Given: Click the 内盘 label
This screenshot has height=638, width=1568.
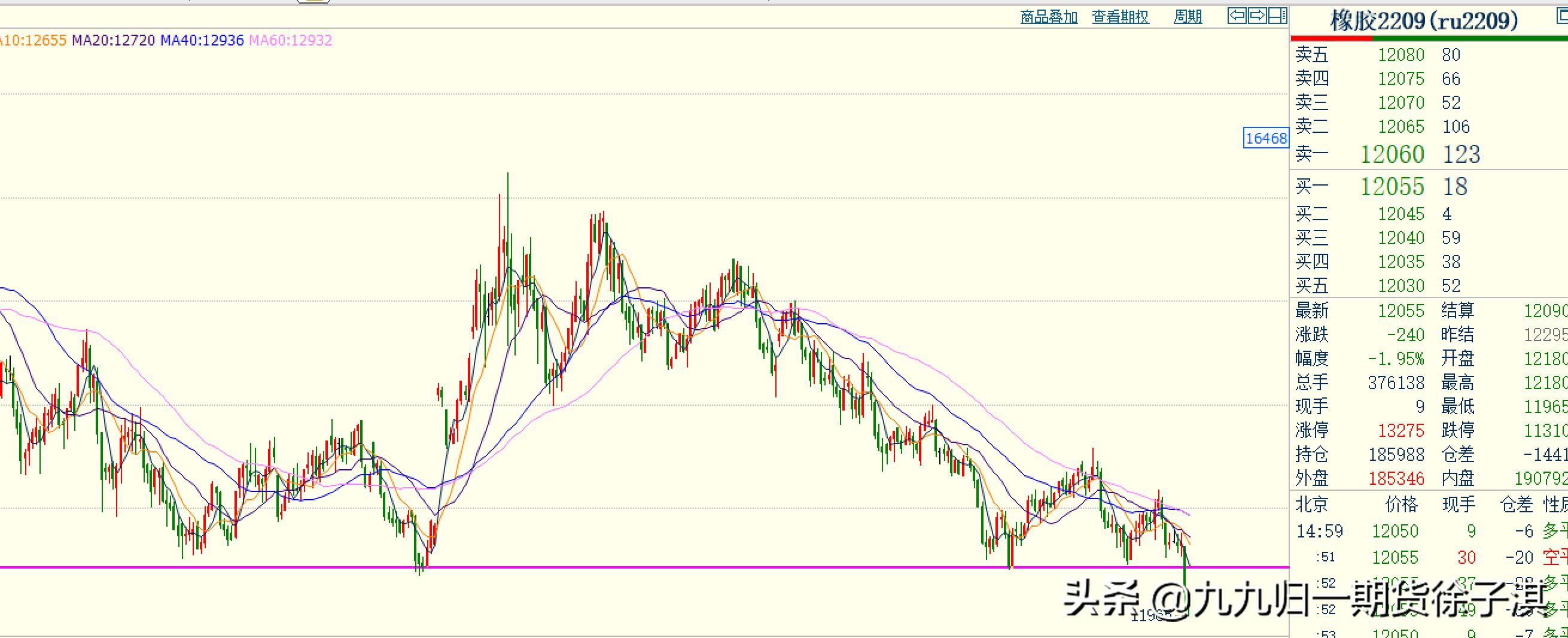Looking at the screenshot, I should pos(1458,479).
